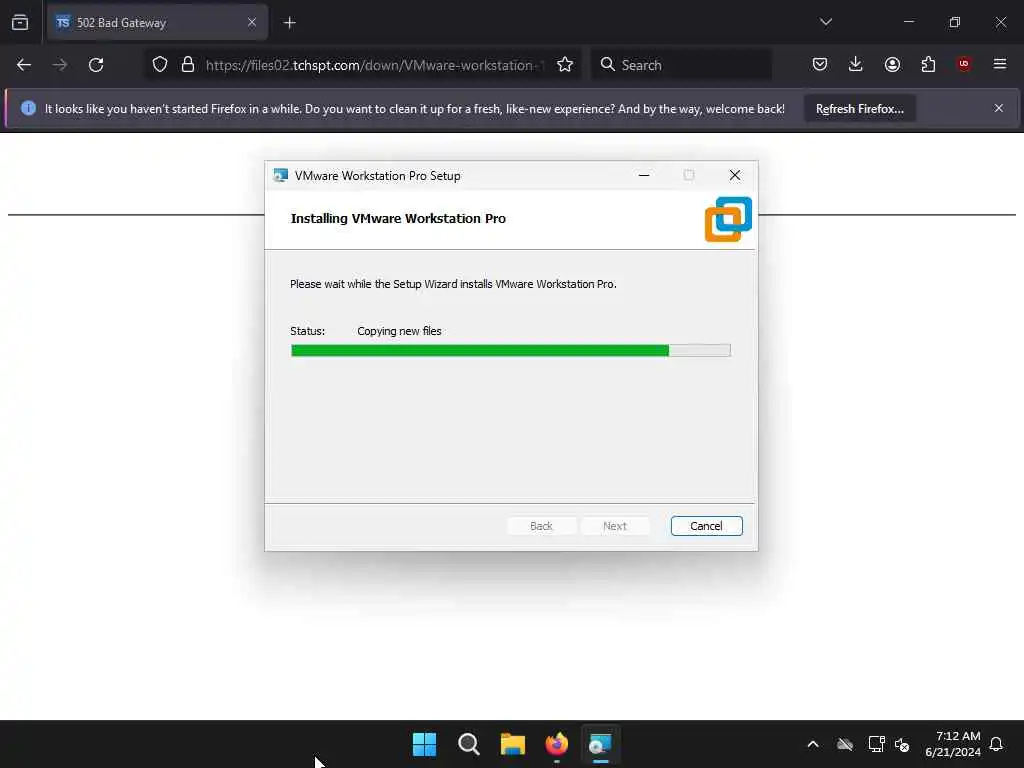
Task: Reload the current page
Action: 96,65
